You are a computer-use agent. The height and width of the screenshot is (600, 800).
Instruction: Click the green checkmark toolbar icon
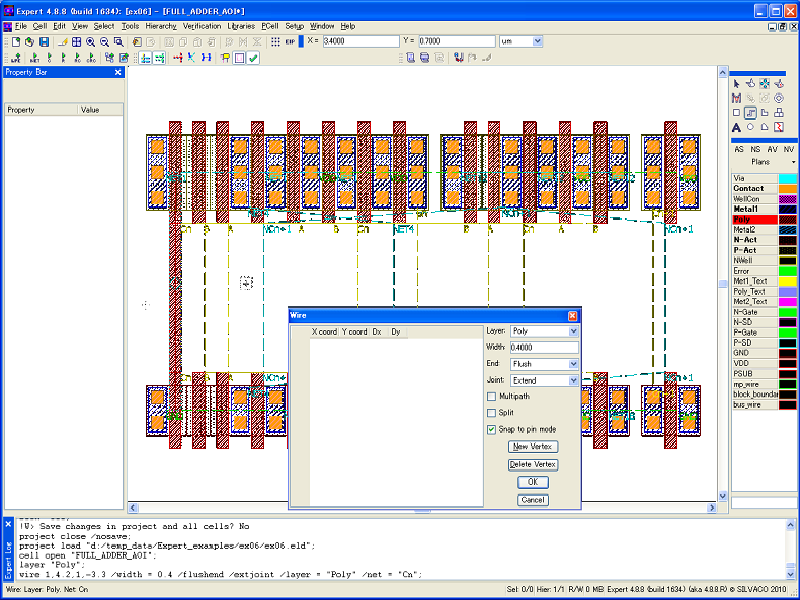click(x=254, y=58)
